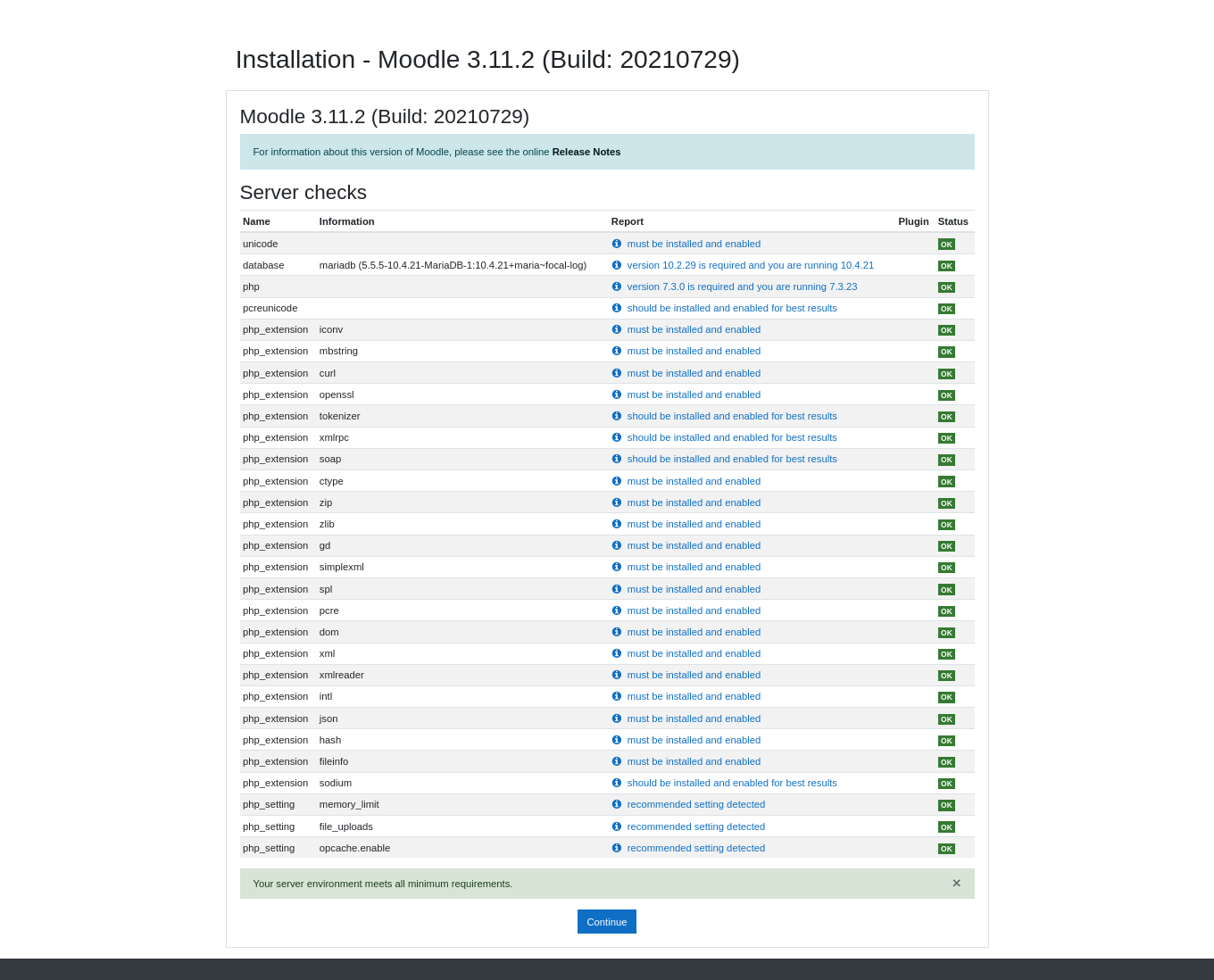Click the info icon beside the php version report

tap(616, 287)
